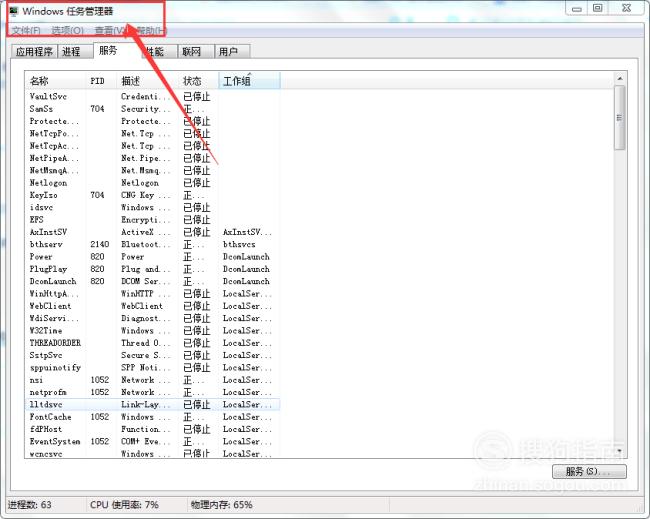
Task: Sort services by 状态 column header
Action: point(199,81)
